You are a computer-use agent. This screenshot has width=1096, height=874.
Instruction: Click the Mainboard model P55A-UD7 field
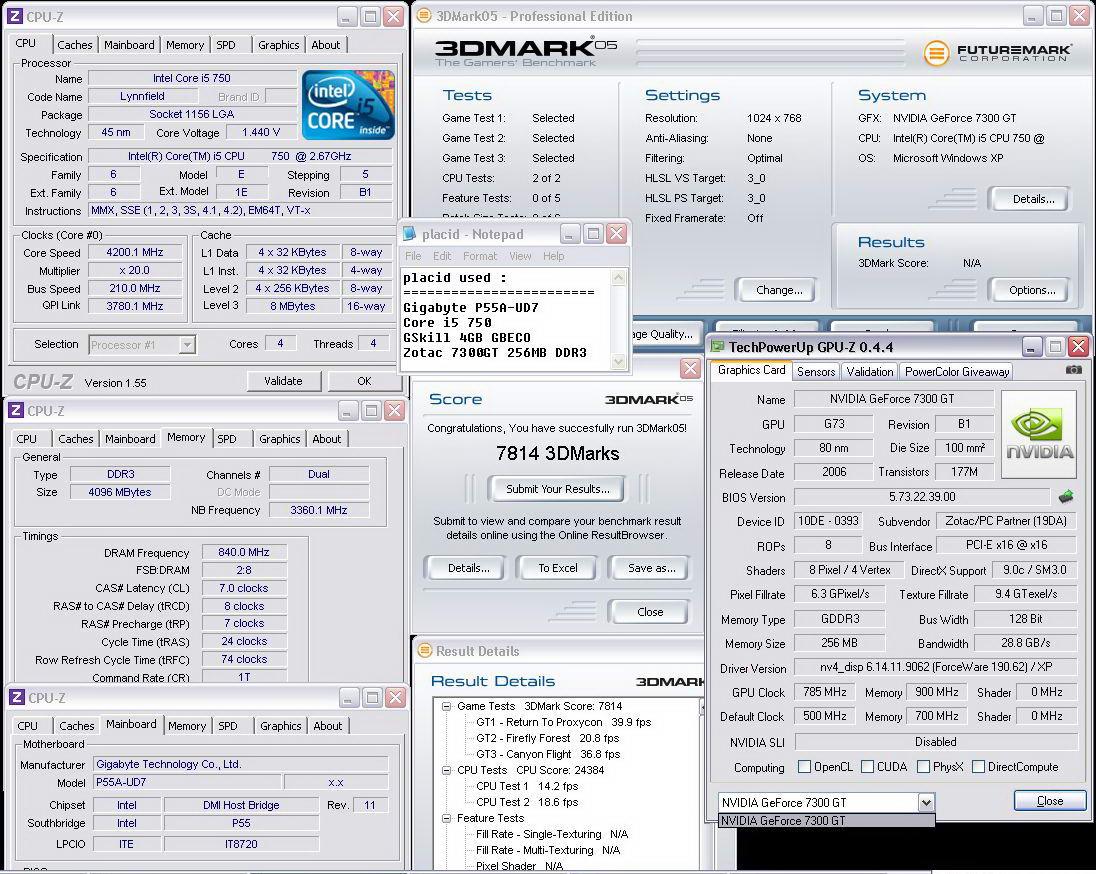pos(187,782)
